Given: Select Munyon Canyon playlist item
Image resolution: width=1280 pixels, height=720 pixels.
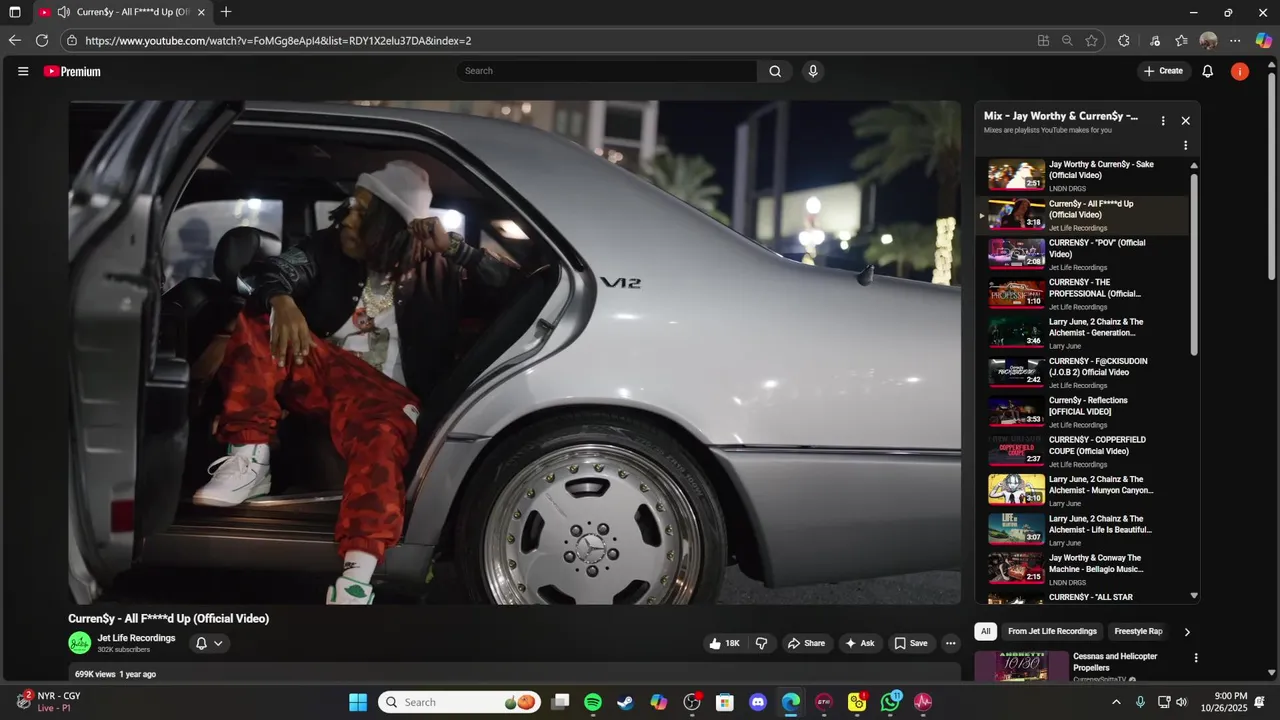Looking at the screenshot, I should (1082, 490).
